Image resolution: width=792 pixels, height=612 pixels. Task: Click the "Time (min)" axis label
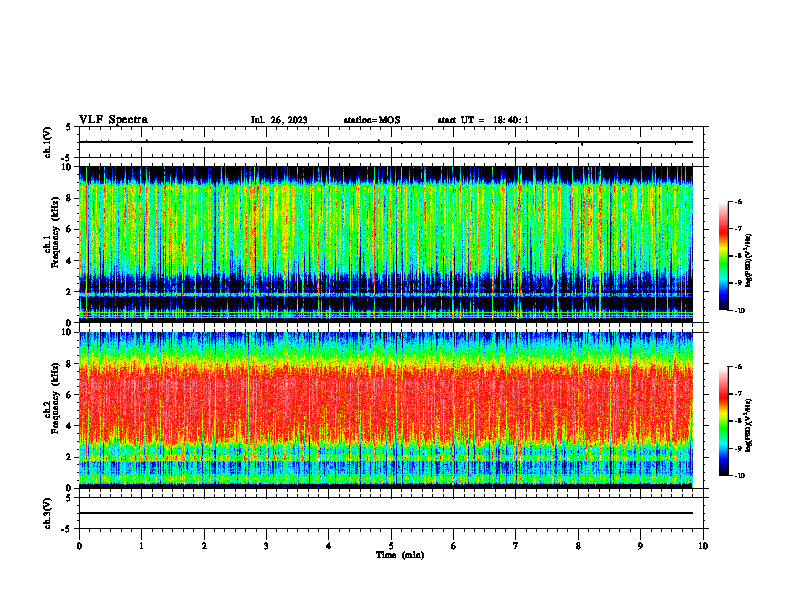[x=400, y=555]
